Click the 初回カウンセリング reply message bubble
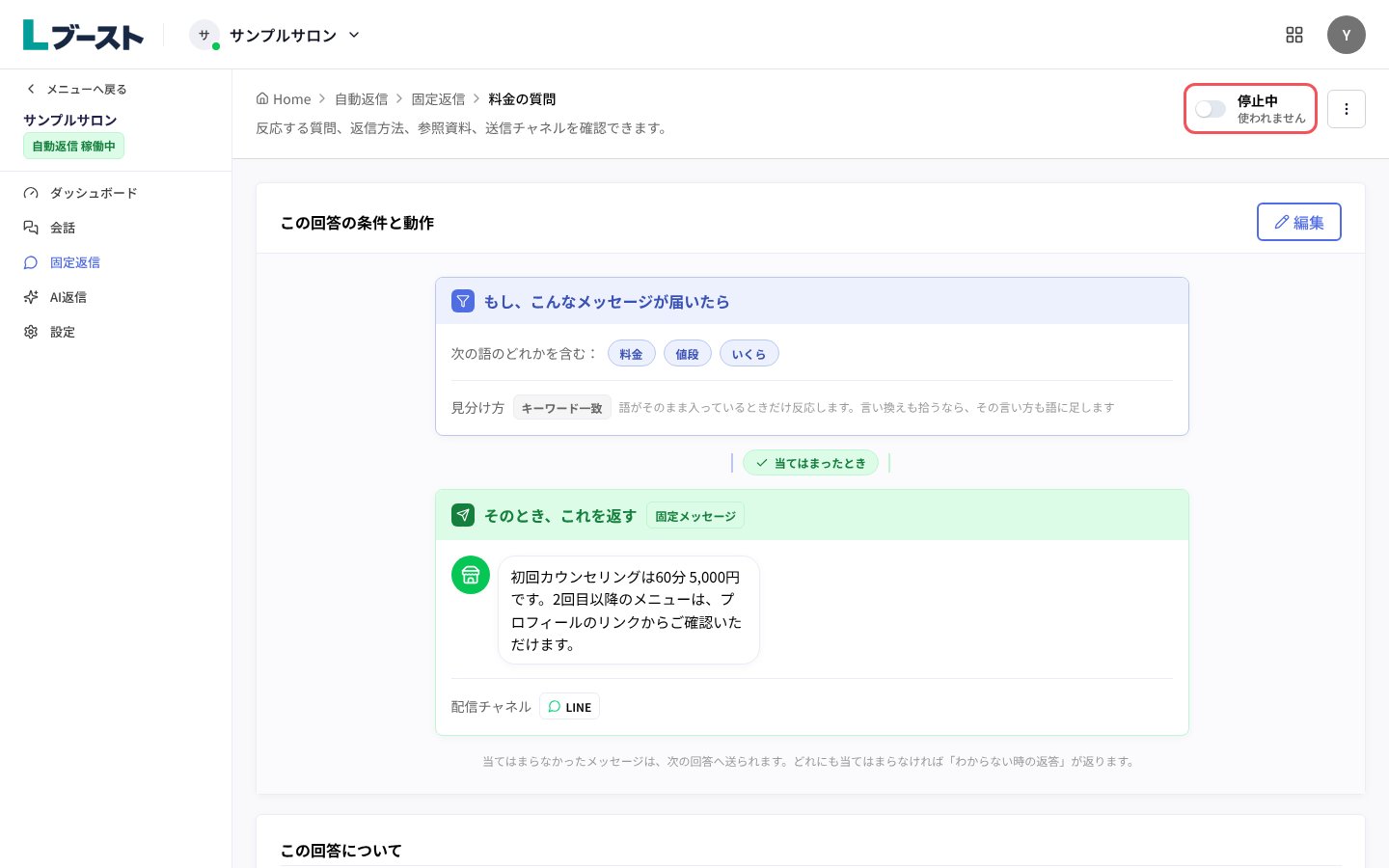This screenshot has height=868, width=1389. click(629, 610)
